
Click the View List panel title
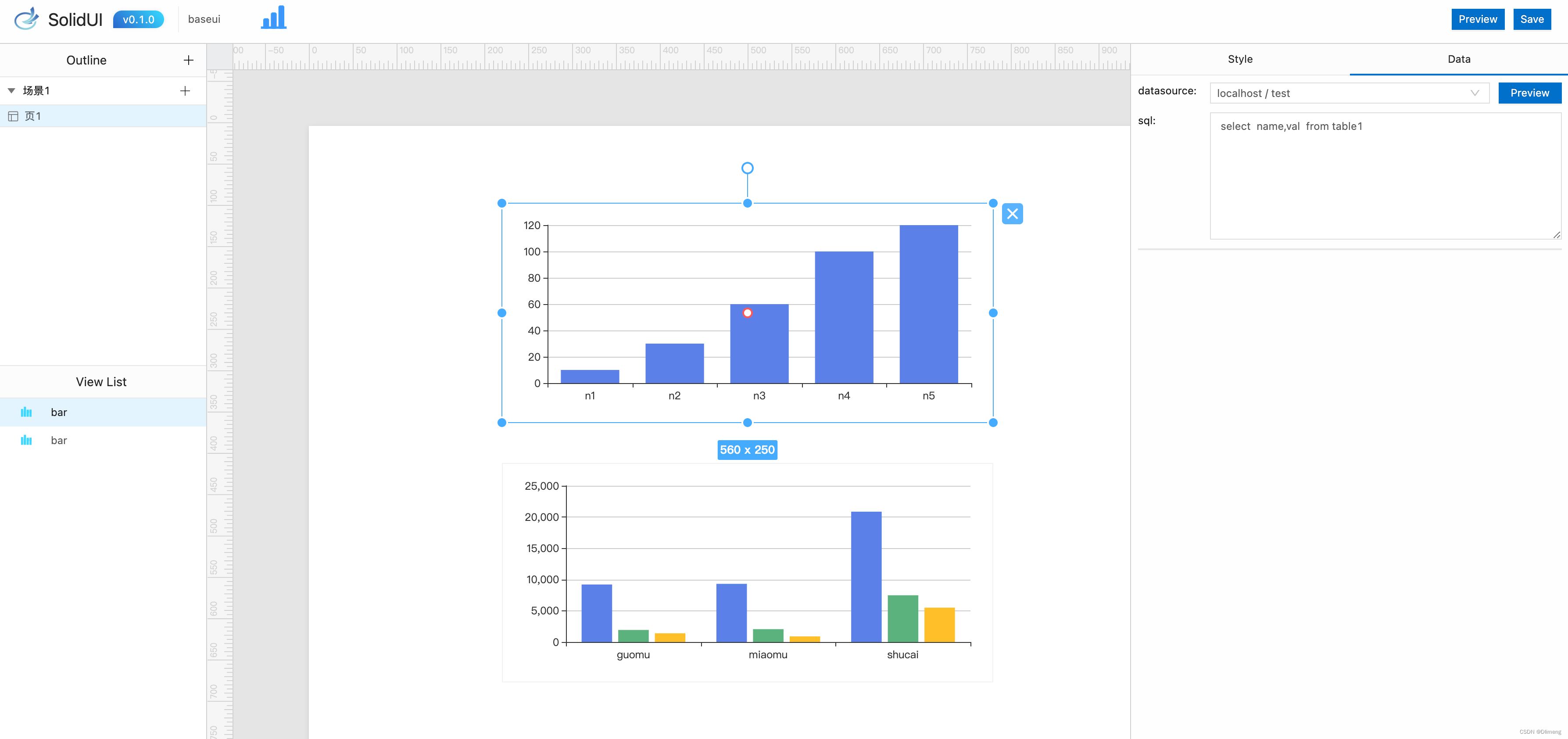[x=101, y=382]
